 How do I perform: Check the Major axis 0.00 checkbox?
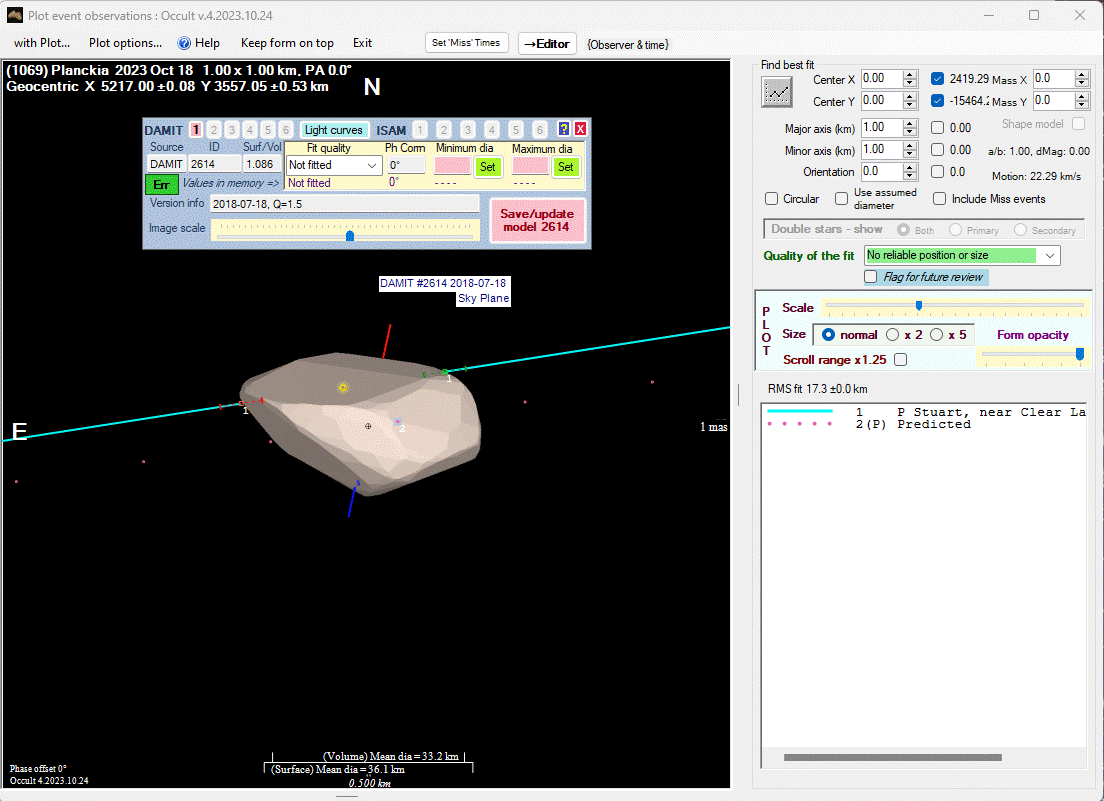(x=937, y=128)
